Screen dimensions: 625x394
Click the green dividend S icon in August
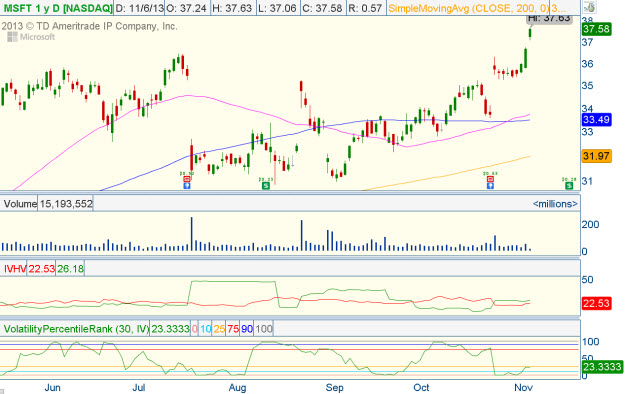tap(266, 186)
